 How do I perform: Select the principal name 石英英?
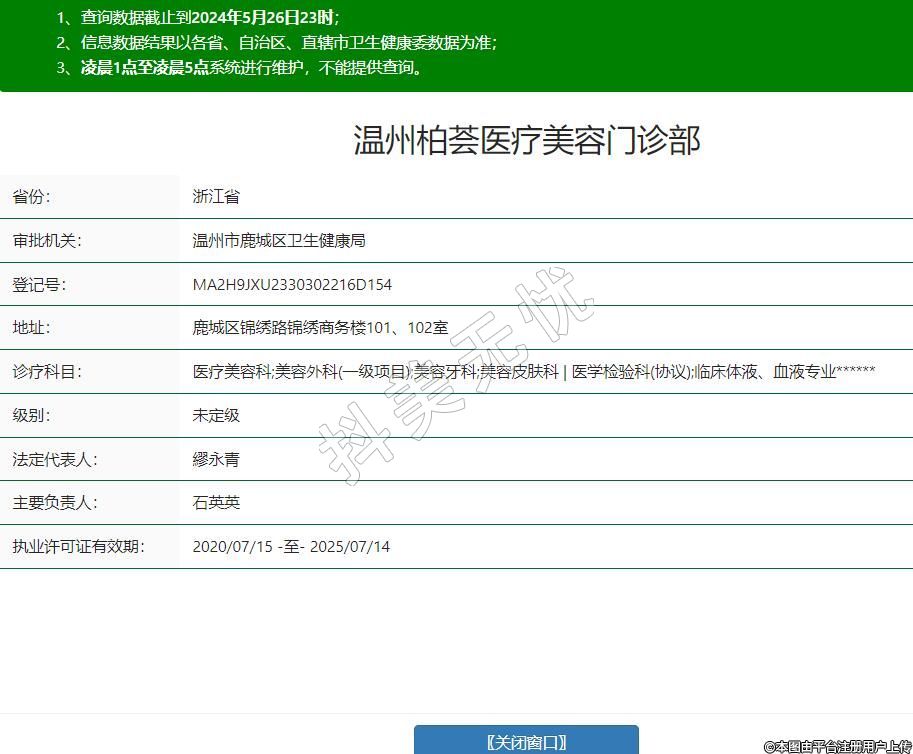pos(216,503)
